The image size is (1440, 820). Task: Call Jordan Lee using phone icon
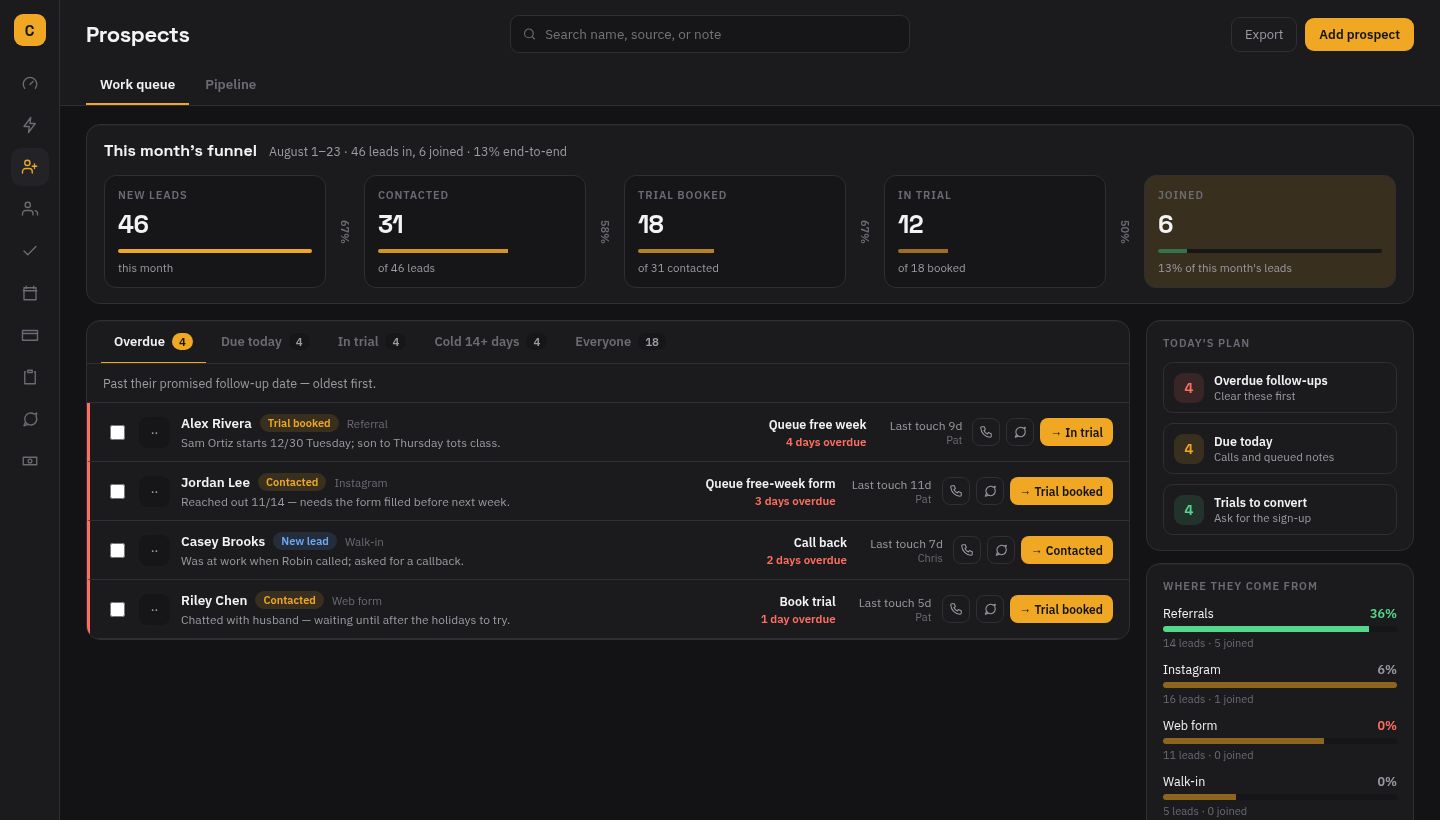tap(956, 491)
